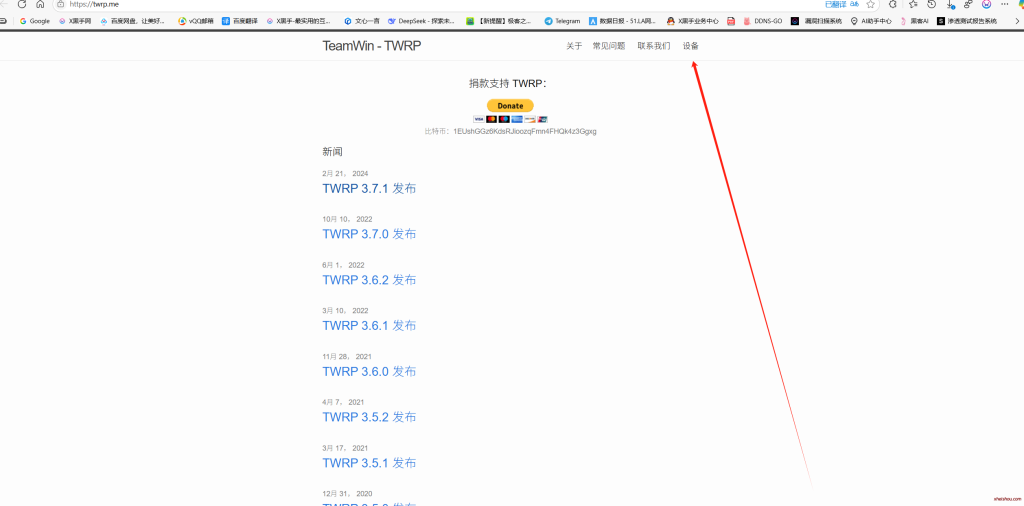
Task: Open the 黑客AI bookmark
Action: pyautogui.click(x=914, y=21)
